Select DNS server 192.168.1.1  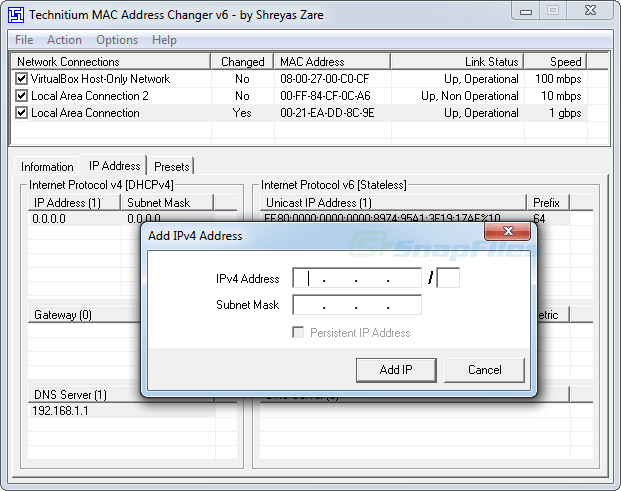[60, 411]
